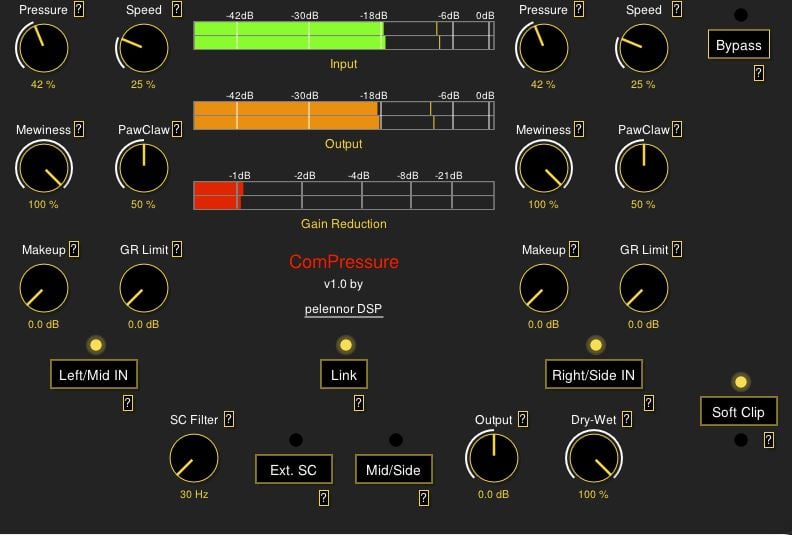
Task: Enable the Ext. SC sidechain button
Action: [293, 469]
